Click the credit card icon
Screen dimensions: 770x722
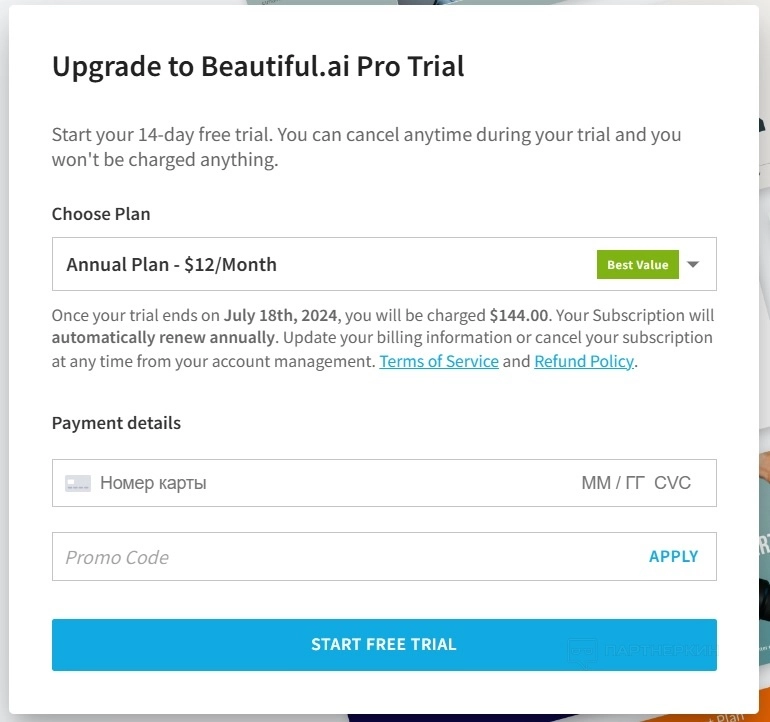coord(78,484)
